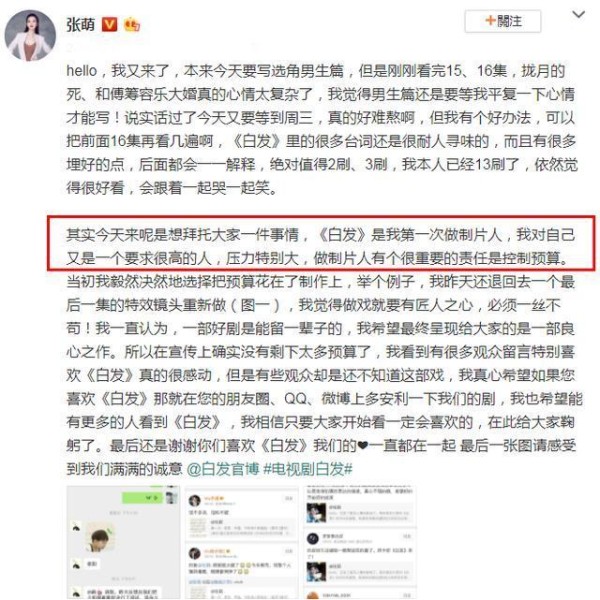Click the first paragraph starting with hello
600x600 pixels.
point(321,129)
